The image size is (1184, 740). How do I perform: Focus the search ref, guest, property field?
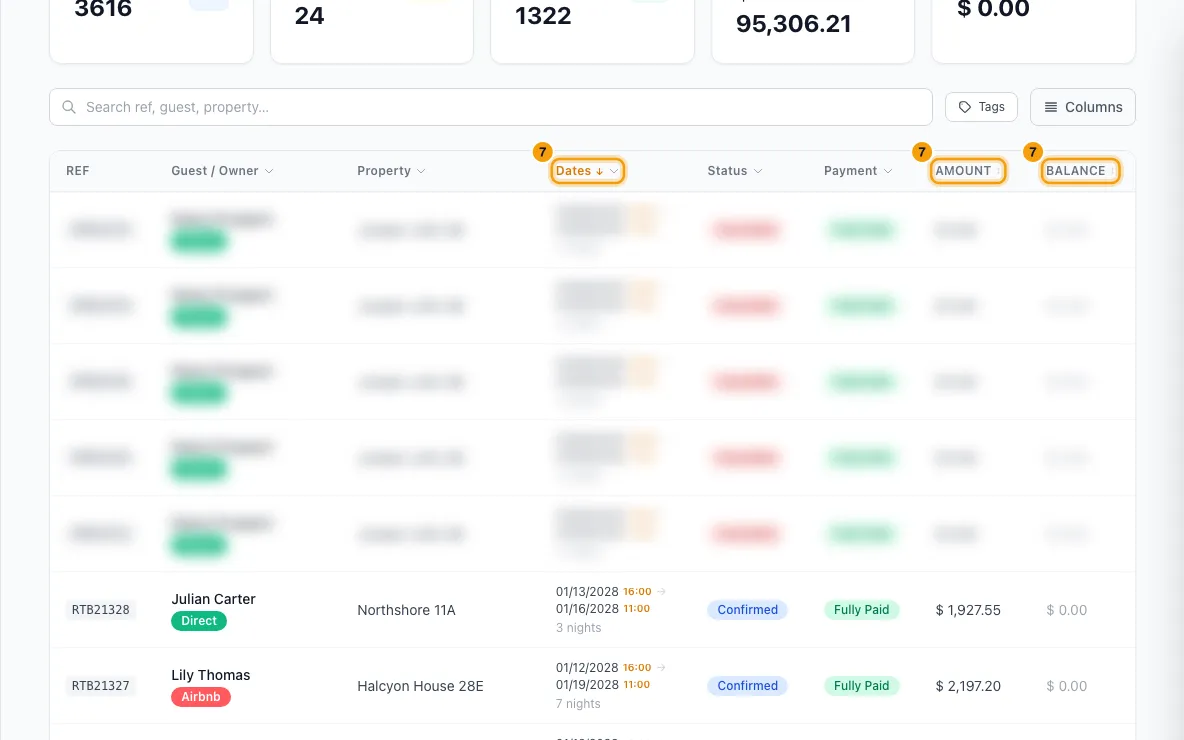tap(491, 107)
